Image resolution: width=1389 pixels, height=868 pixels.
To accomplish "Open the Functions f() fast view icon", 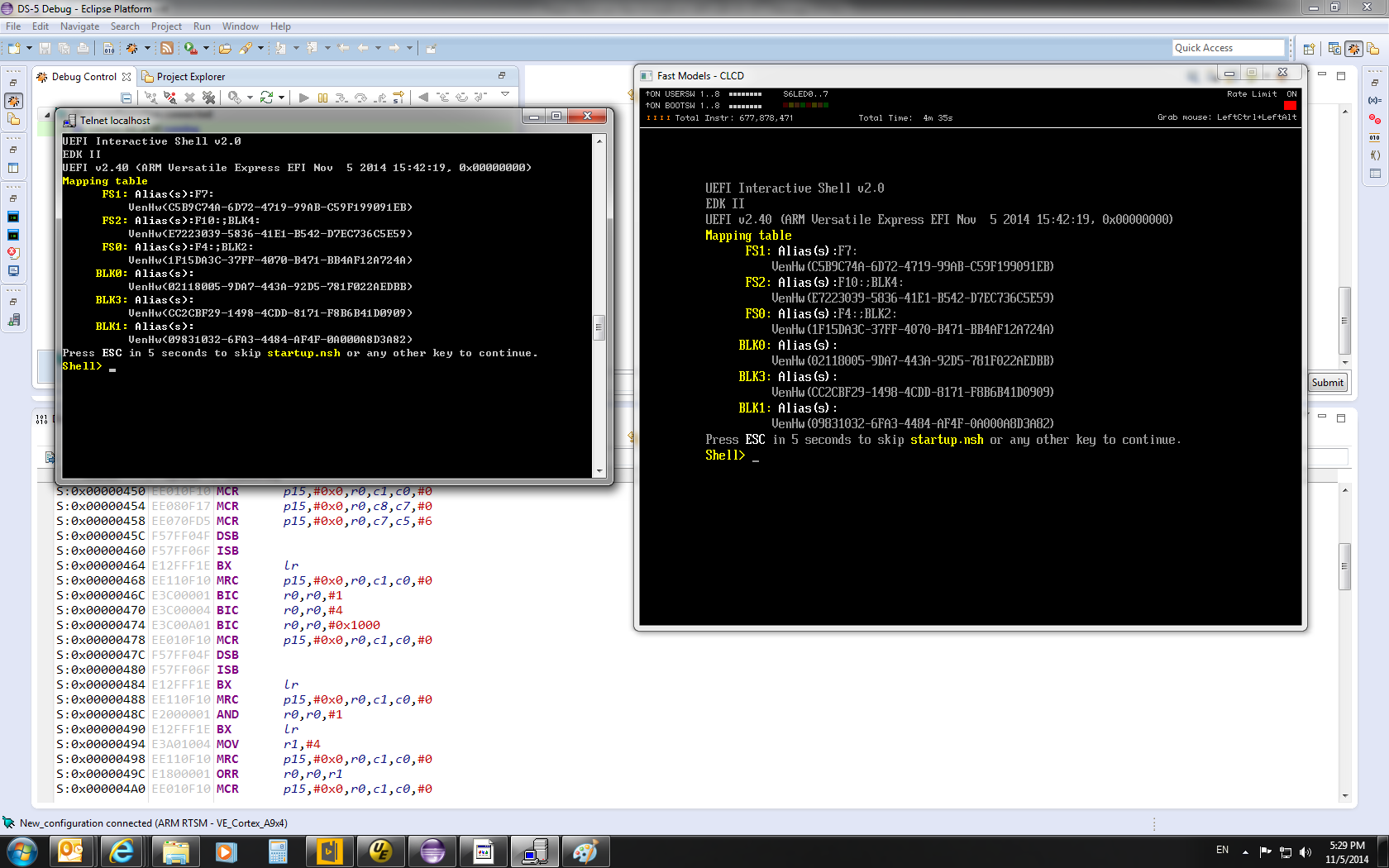I will 1375,155.
